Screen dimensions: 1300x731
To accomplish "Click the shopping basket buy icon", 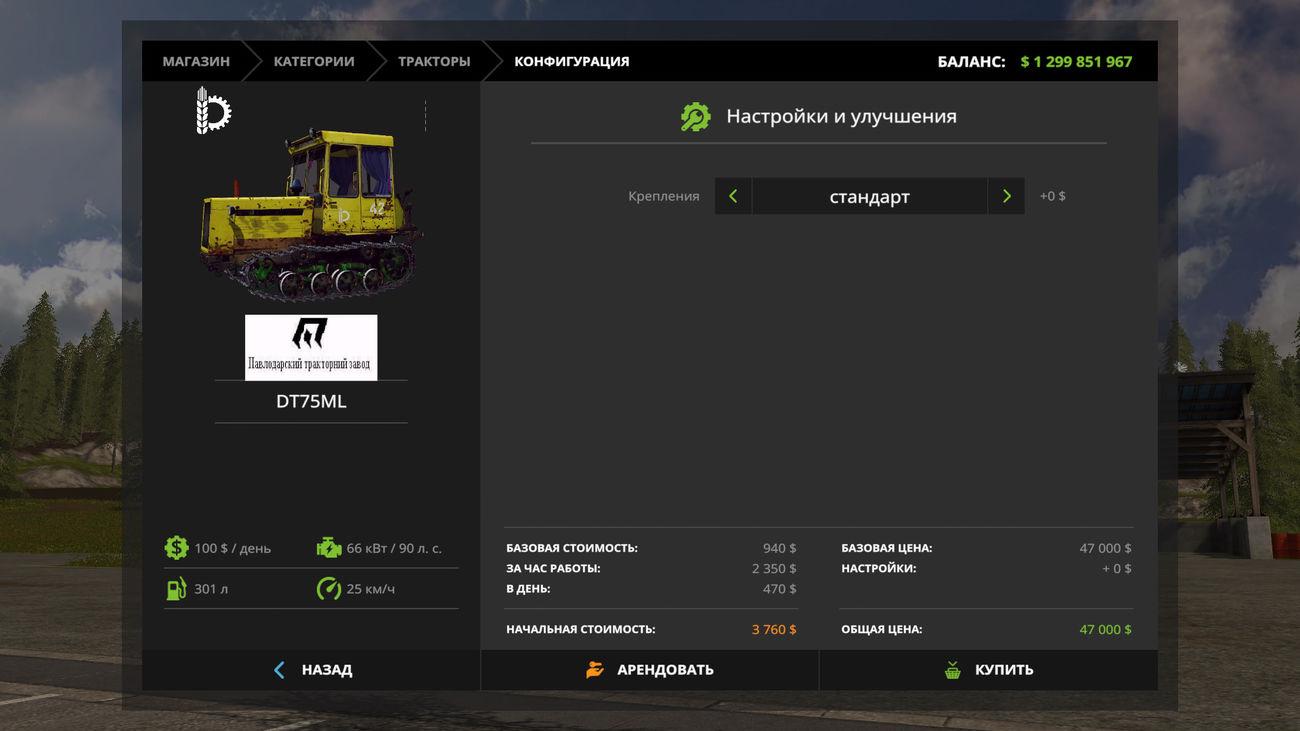I will [x=953, y=670].
